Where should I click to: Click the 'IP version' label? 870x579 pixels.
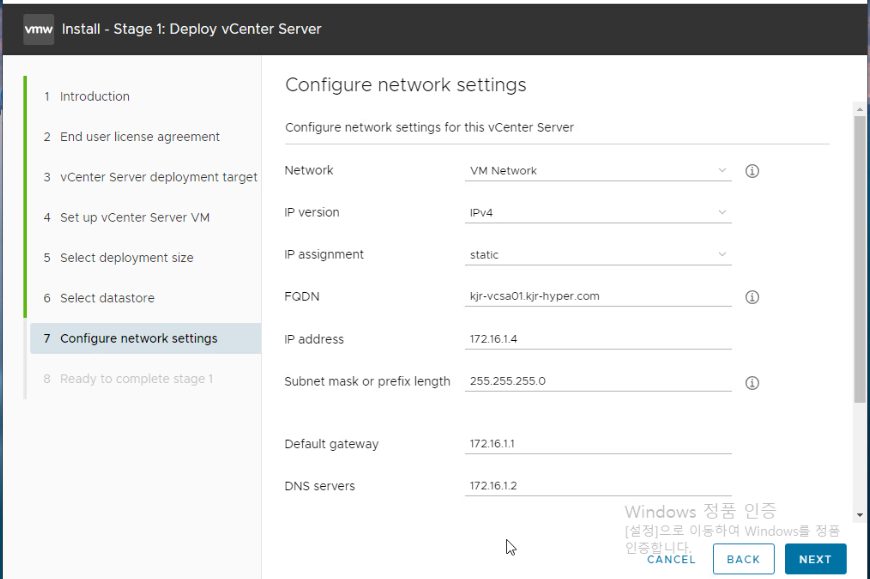312,212
